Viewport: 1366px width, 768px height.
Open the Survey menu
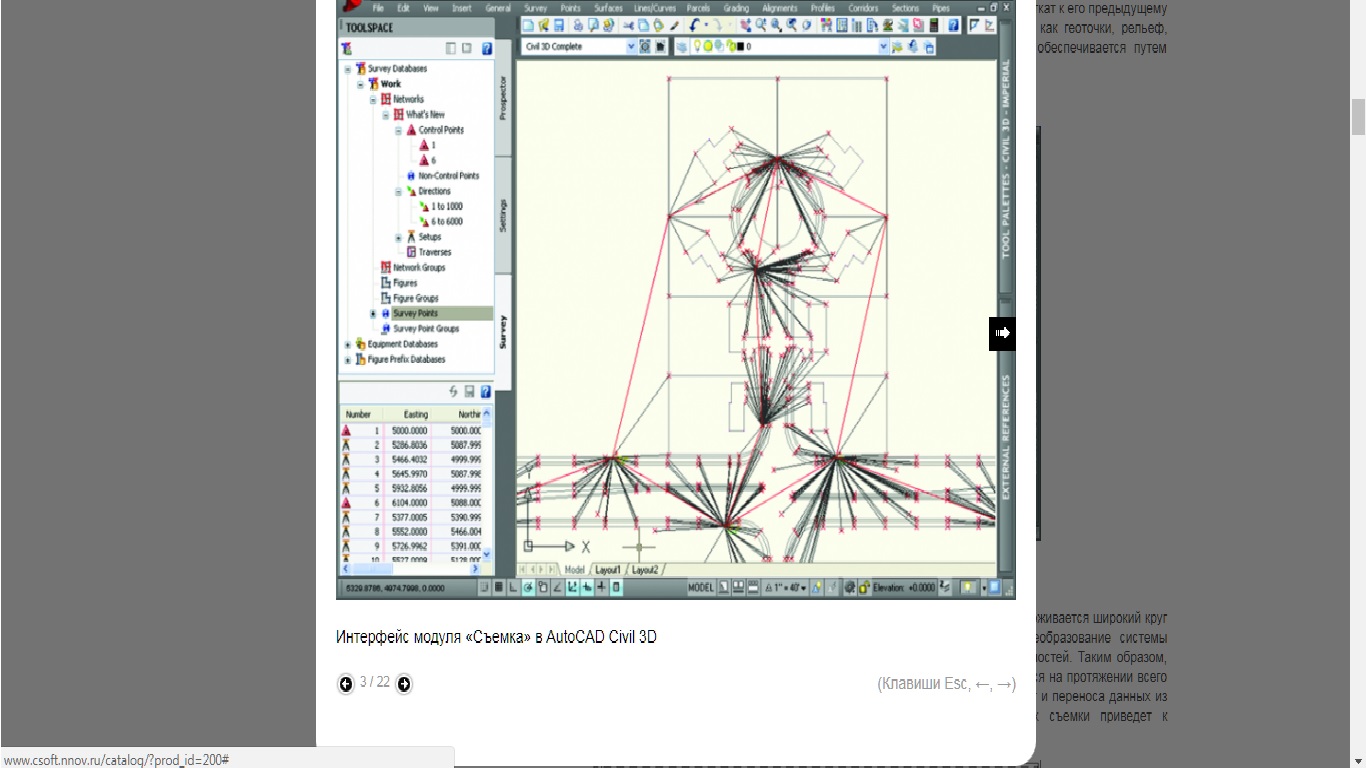coord(536,8)
